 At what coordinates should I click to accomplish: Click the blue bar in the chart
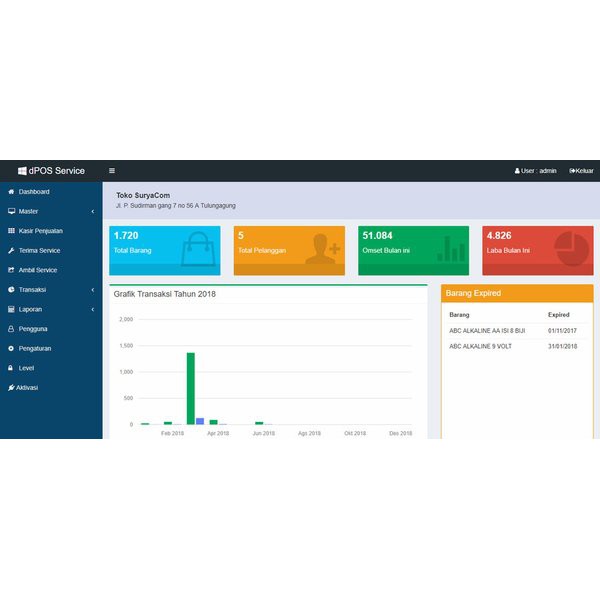(x=200, y=421)
